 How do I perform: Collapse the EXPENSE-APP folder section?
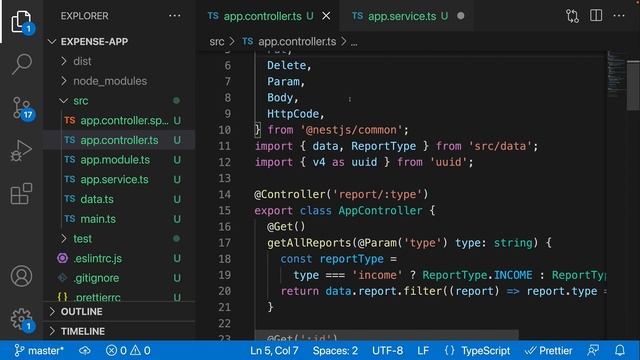click(119, 42)
